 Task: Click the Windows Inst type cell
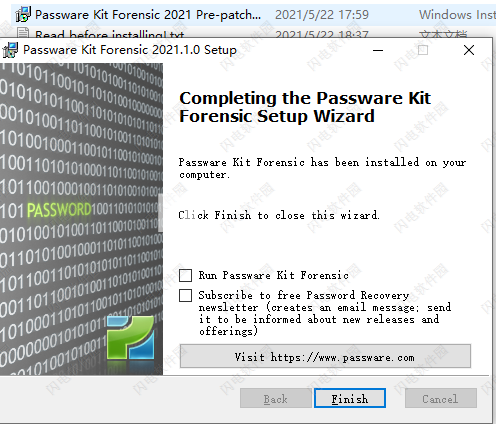457,15
